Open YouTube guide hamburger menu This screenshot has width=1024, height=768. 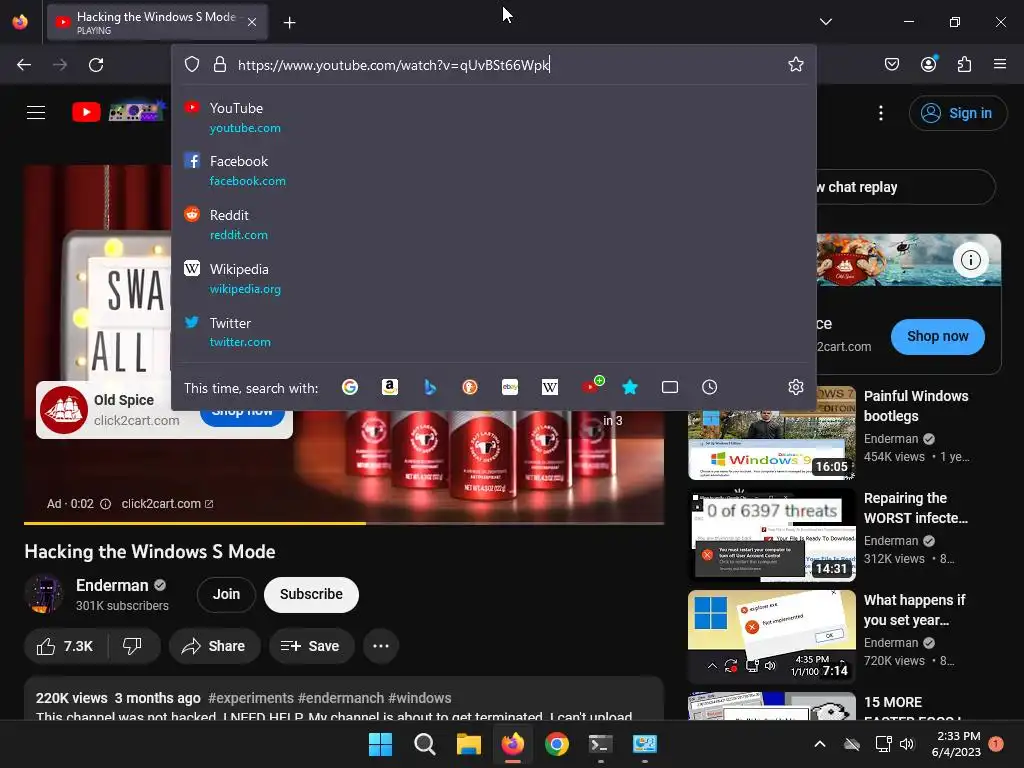[36, 112]
